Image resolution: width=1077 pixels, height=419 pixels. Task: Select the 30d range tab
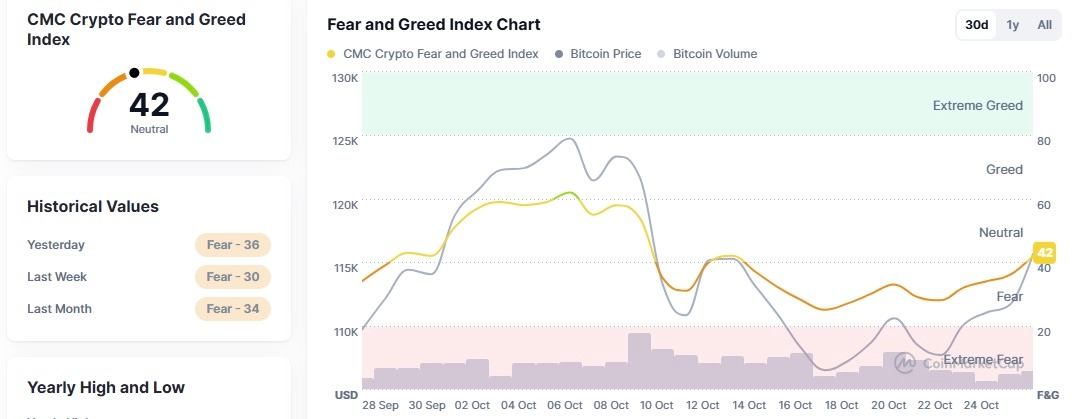976,25
